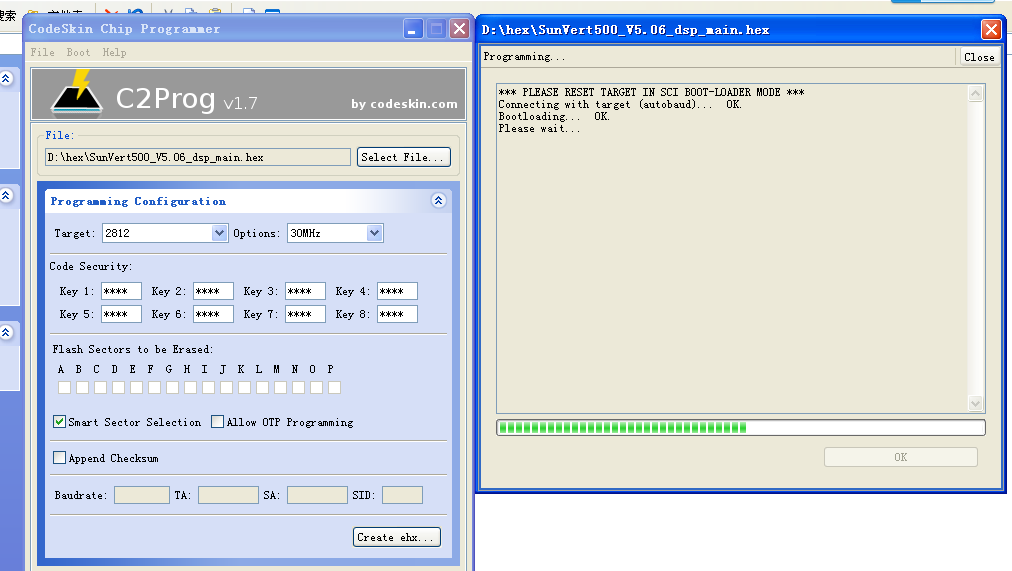This screenshot has height=571, width=1012.
Task: Click the 'Please wait...' log line
Action: pos(539,128)
